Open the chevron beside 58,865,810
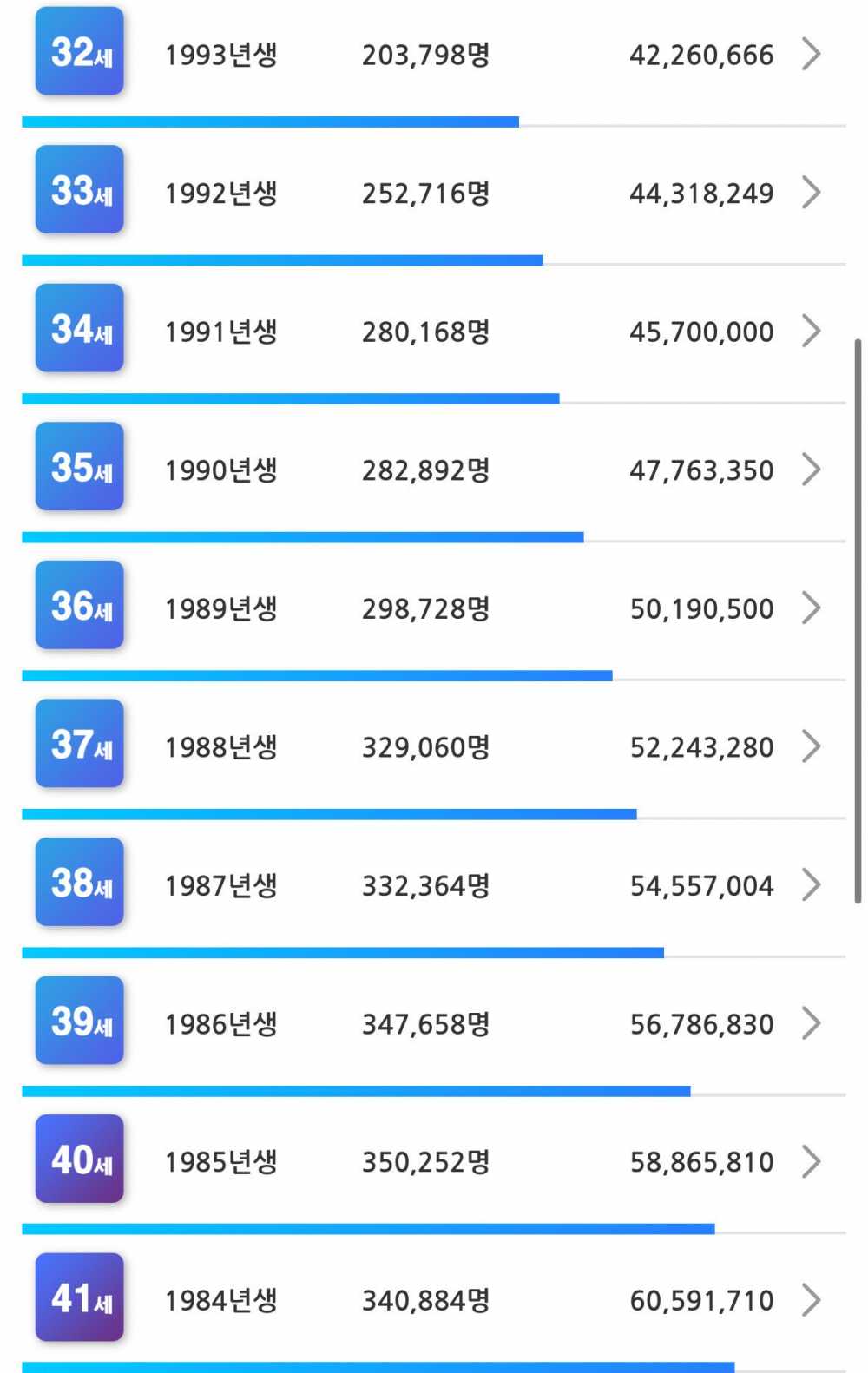The image size is (868, 1373). click(811, 1161)
